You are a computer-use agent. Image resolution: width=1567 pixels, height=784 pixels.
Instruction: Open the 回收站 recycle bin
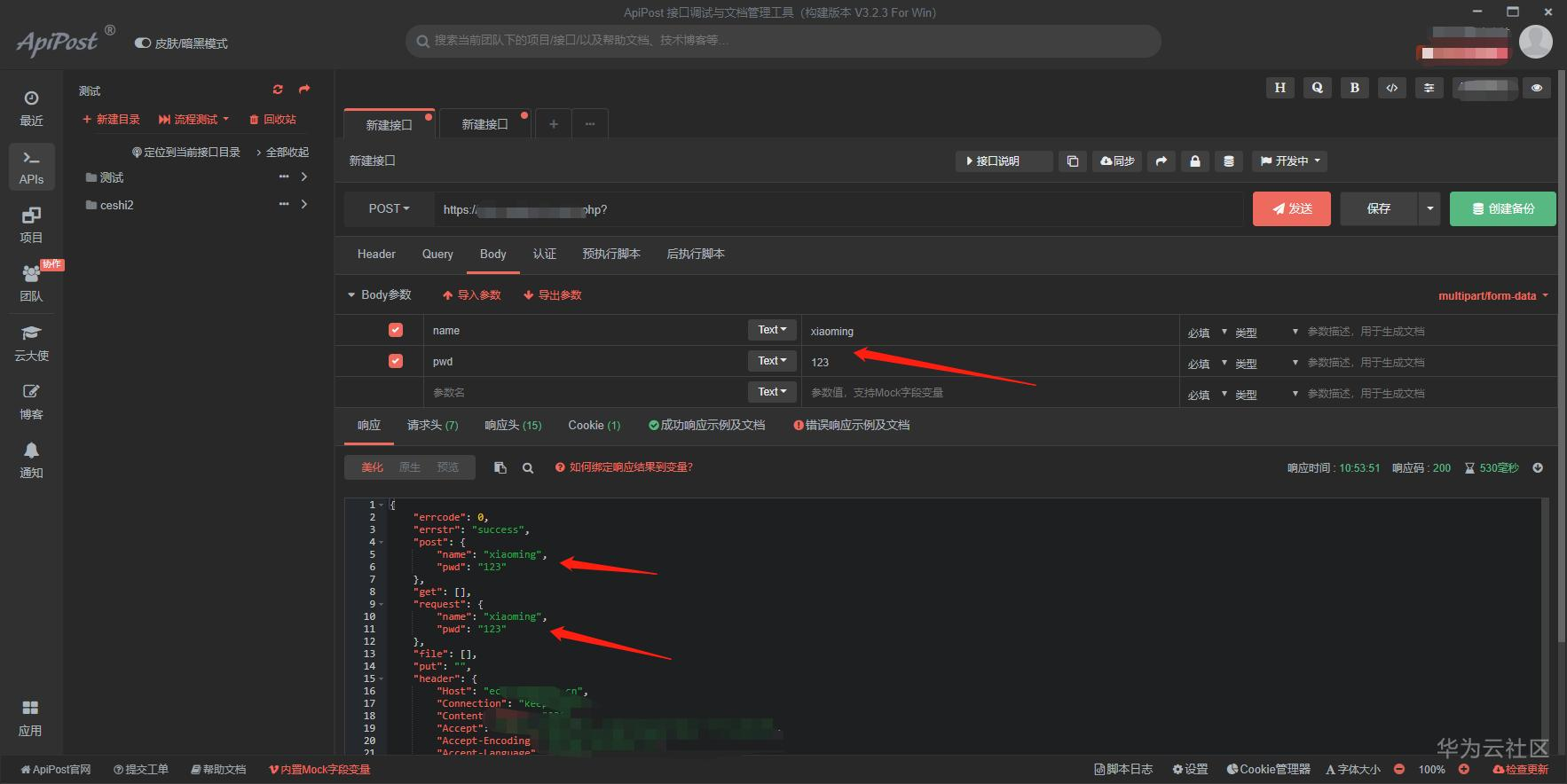272,119
